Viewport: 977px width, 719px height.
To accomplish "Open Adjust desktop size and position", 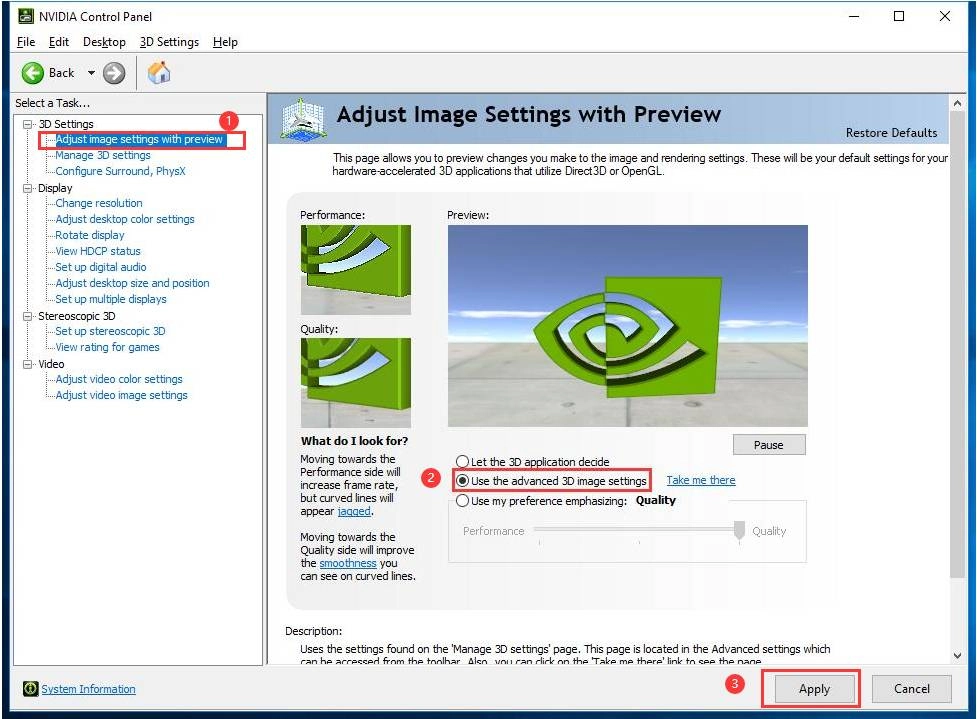I will click(132, 283).
